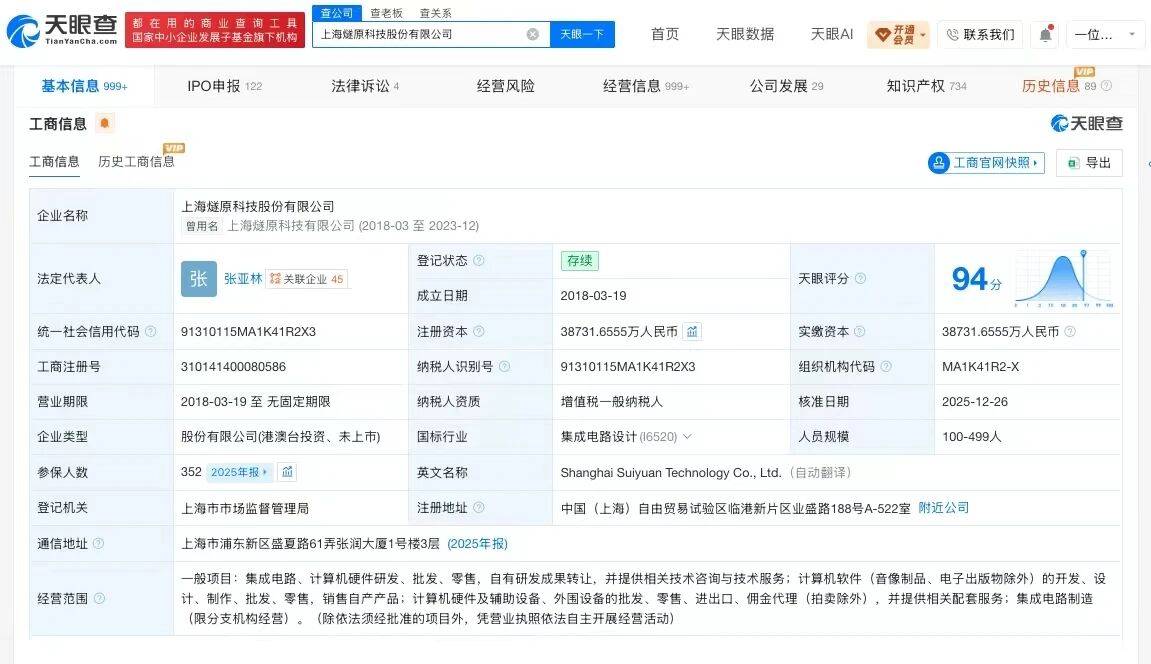Screen dimensions: 1151x664
Task: Switch to the 法律诉讼 tab
Action: [x=365, y=86]
